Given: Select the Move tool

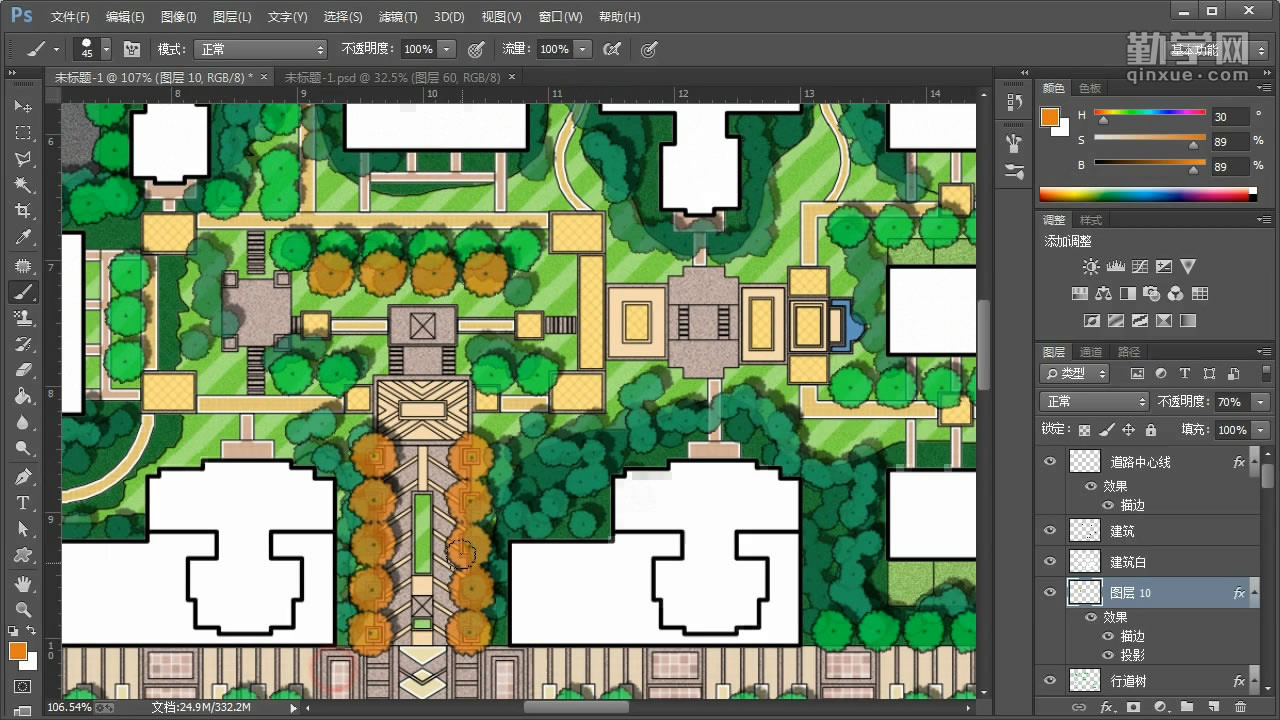Looking at the screenshot, I should click(x=22, y=106).
